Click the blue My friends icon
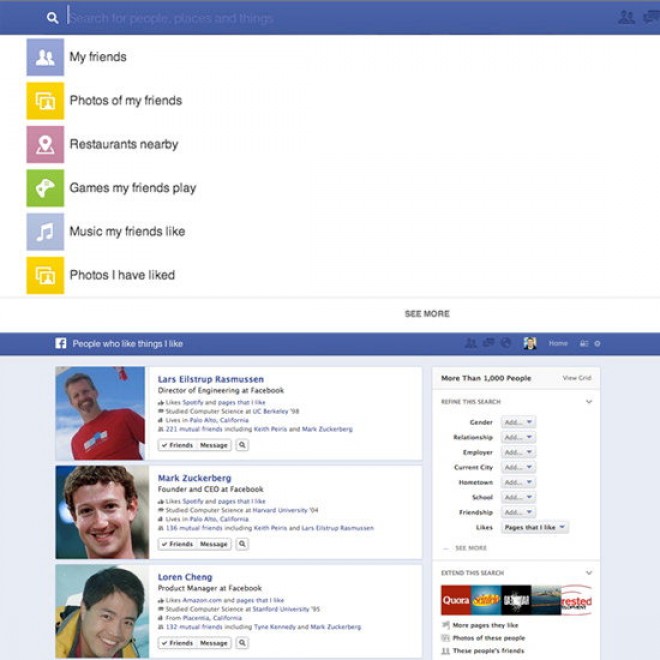 click(45, 57)
